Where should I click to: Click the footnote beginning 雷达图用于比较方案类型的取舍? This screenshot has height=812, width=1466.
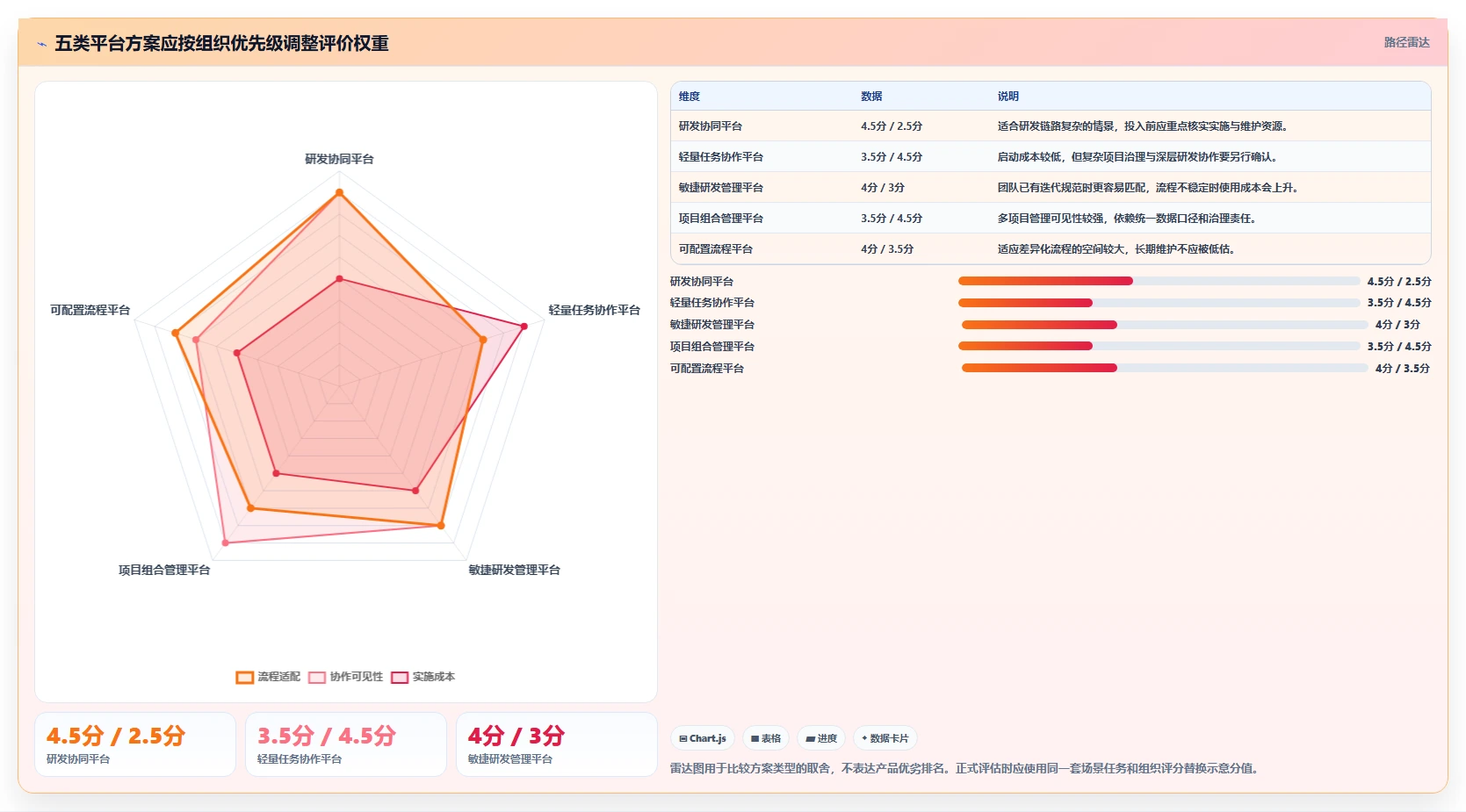coord(966,768)
